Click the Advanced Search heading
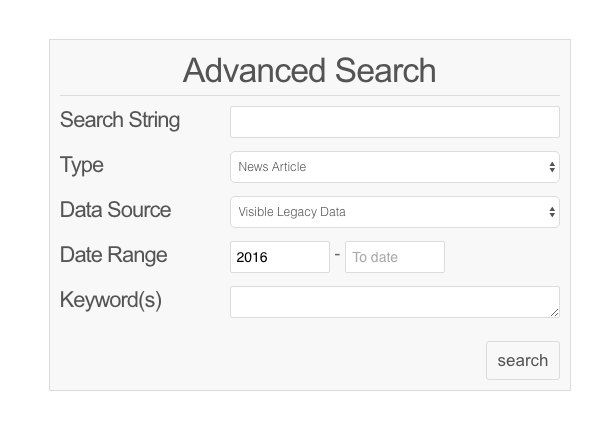This screenshot has width=613, height=431. point(309,71)
